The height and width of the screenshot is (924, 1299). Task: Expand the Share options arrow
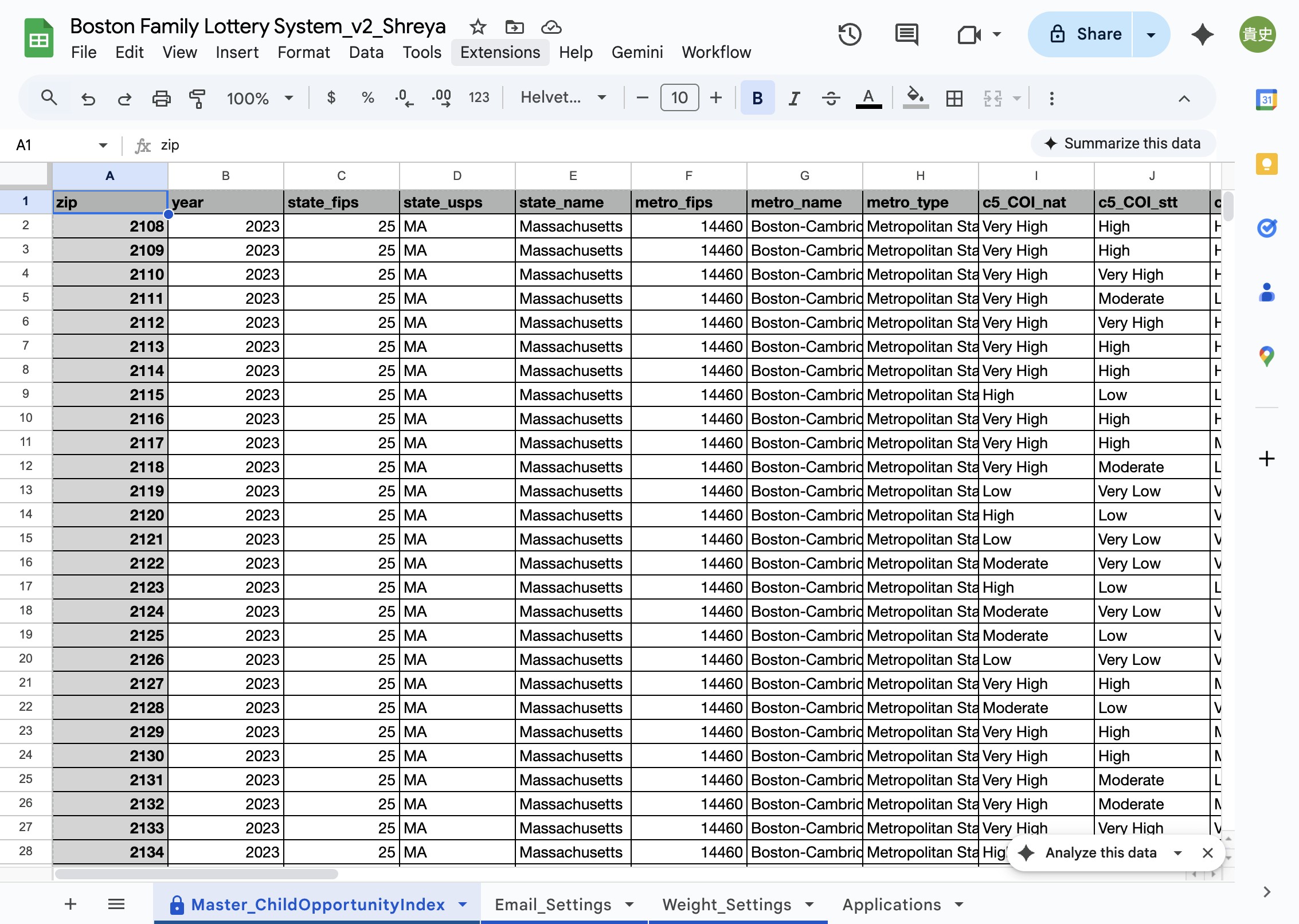(1150, 34)
